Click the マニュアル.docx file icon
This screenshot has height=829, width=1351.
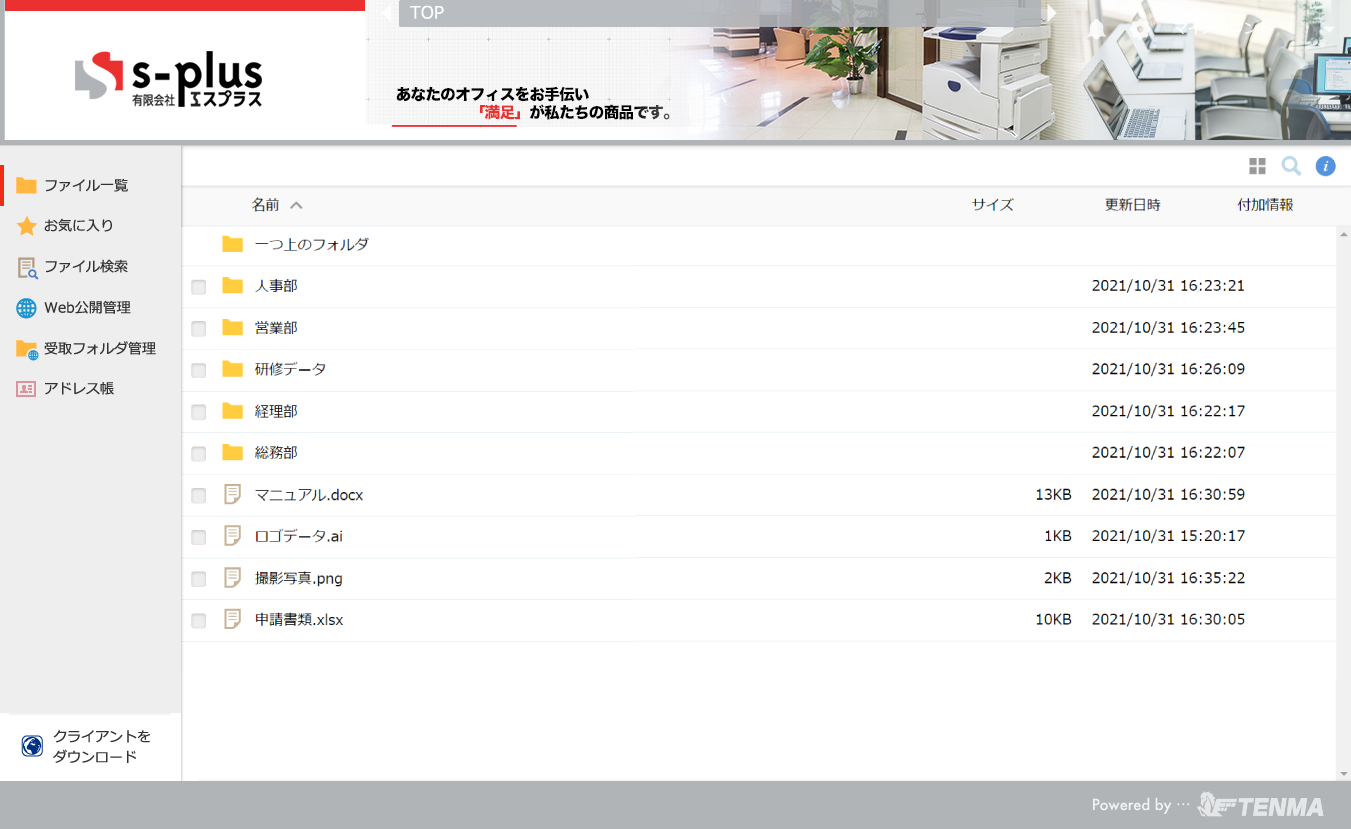pos(233,494)
